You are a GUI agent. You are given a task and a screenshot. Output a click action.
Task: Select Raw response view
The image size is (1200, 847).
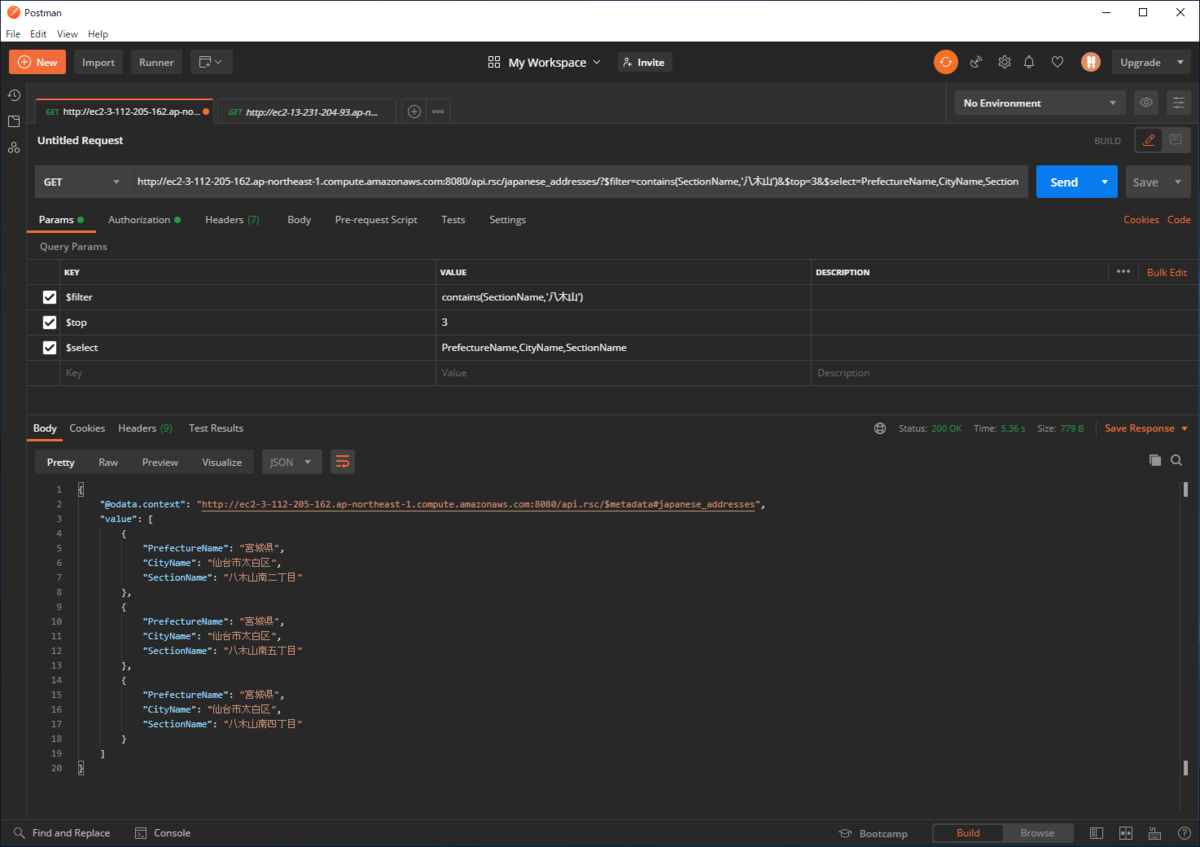(x=108, y=462)
